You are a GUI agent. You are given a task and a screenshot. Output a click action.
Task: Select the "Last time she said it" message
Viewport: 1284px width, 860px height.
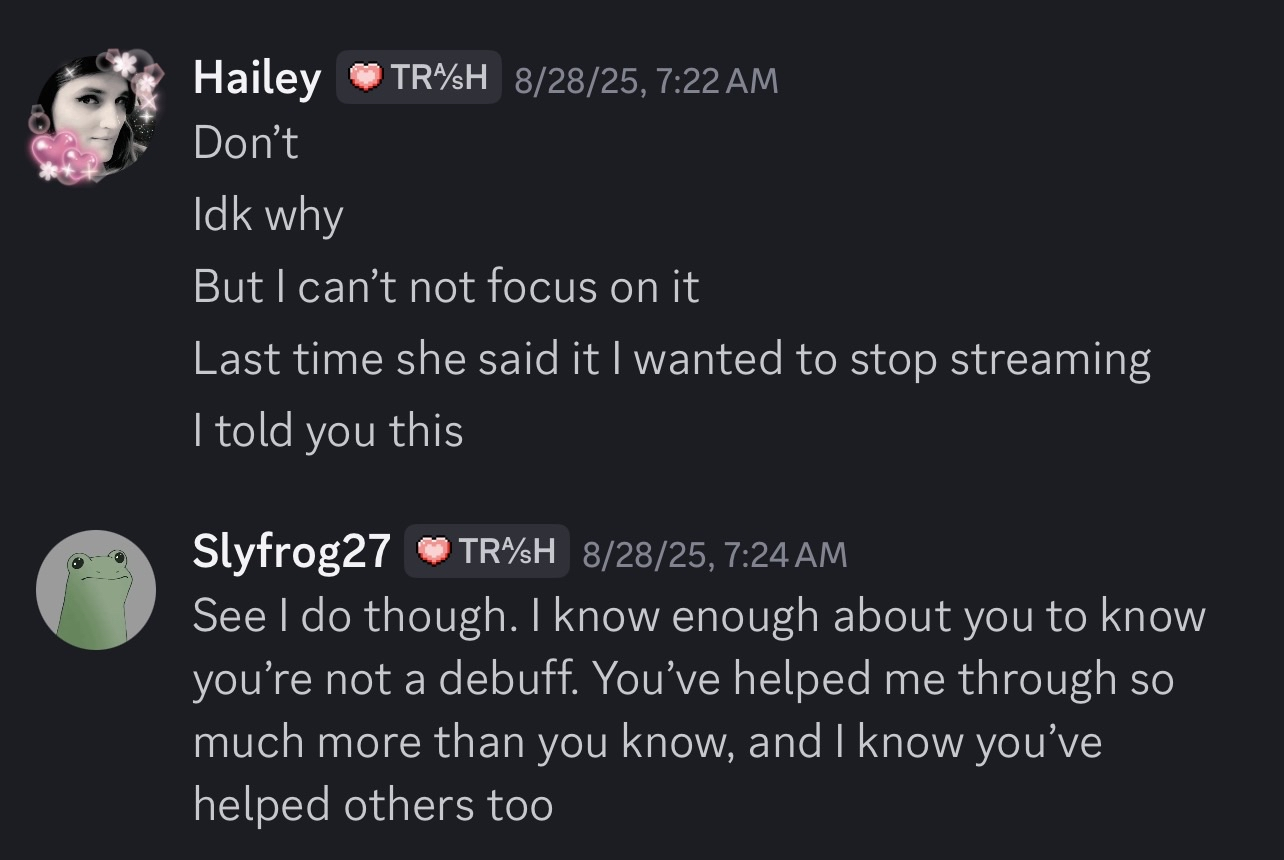coord(671,359)
